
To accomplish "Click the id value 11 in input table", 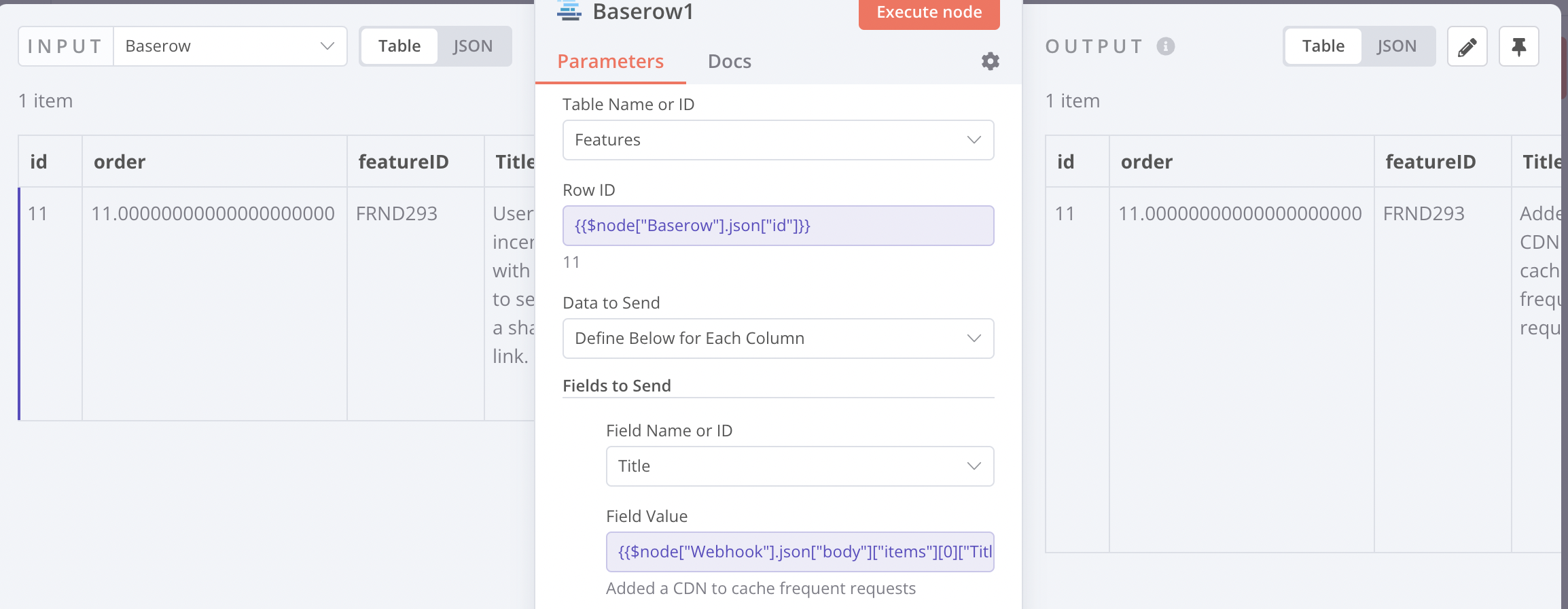I will [x=38, y=213].
